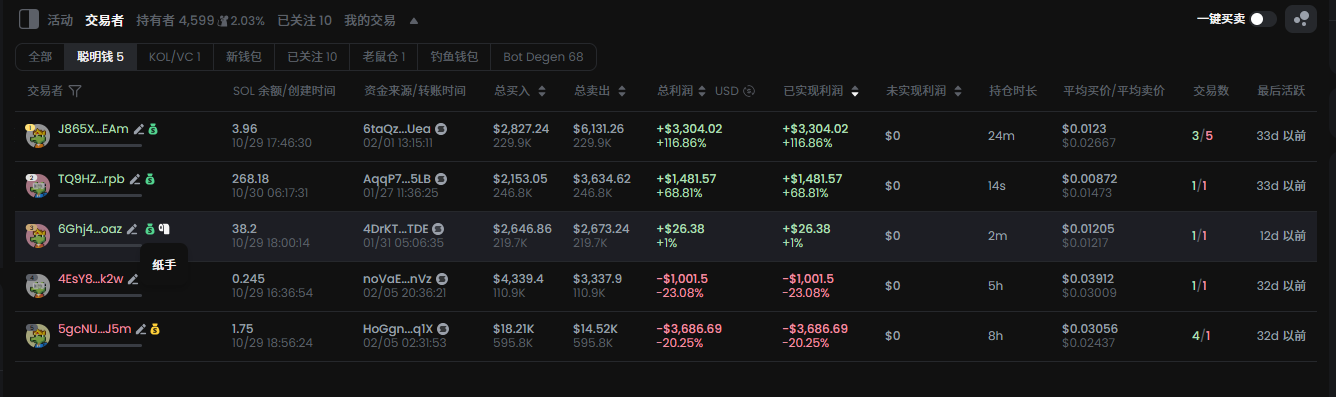Viewport: 1336px width, 397px height.
Task: Click the avatar of trader 6Ghj4...oaz
Action: [x=38, y=236]
